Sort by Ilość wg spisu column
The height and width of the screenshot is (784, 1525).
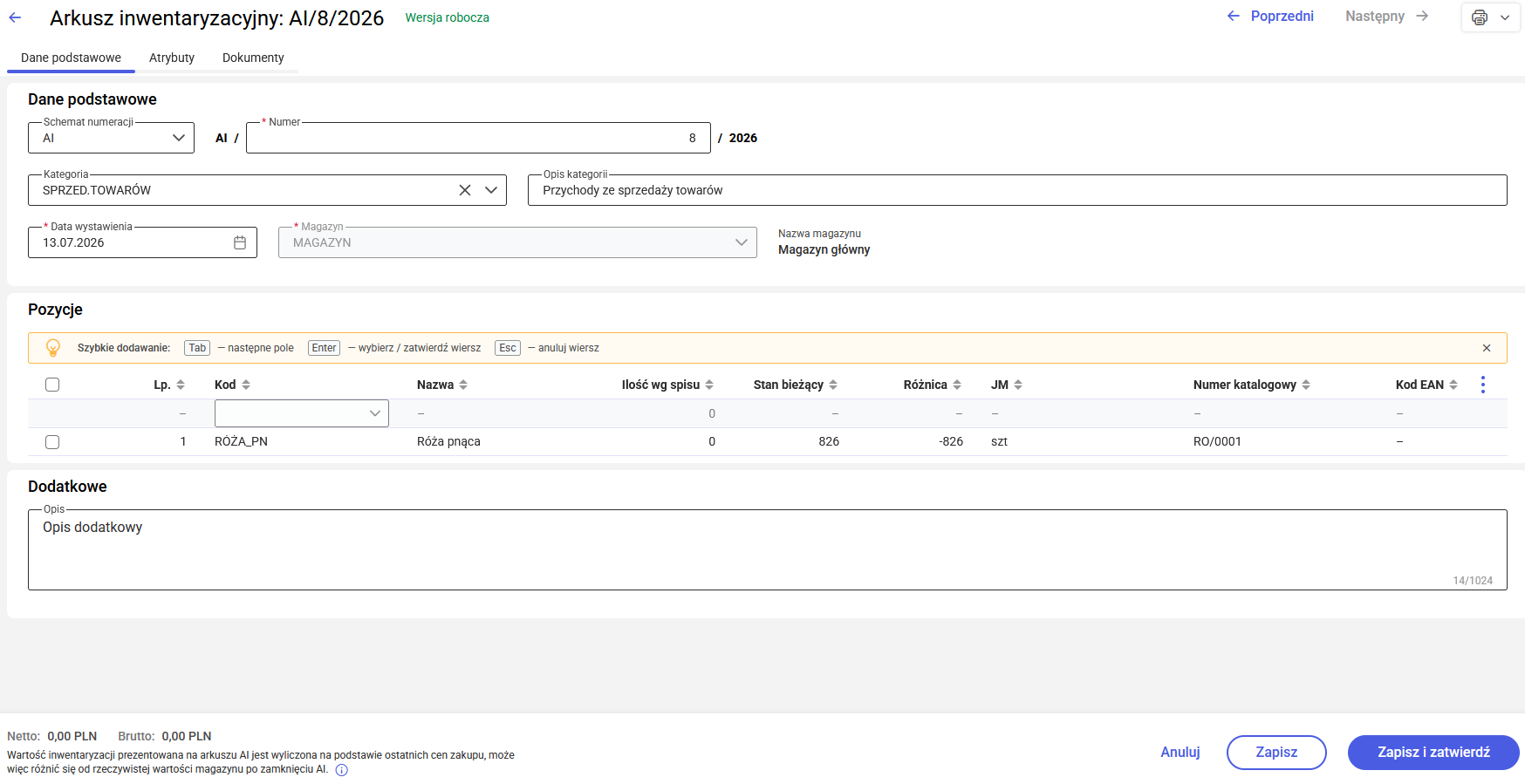709,385
